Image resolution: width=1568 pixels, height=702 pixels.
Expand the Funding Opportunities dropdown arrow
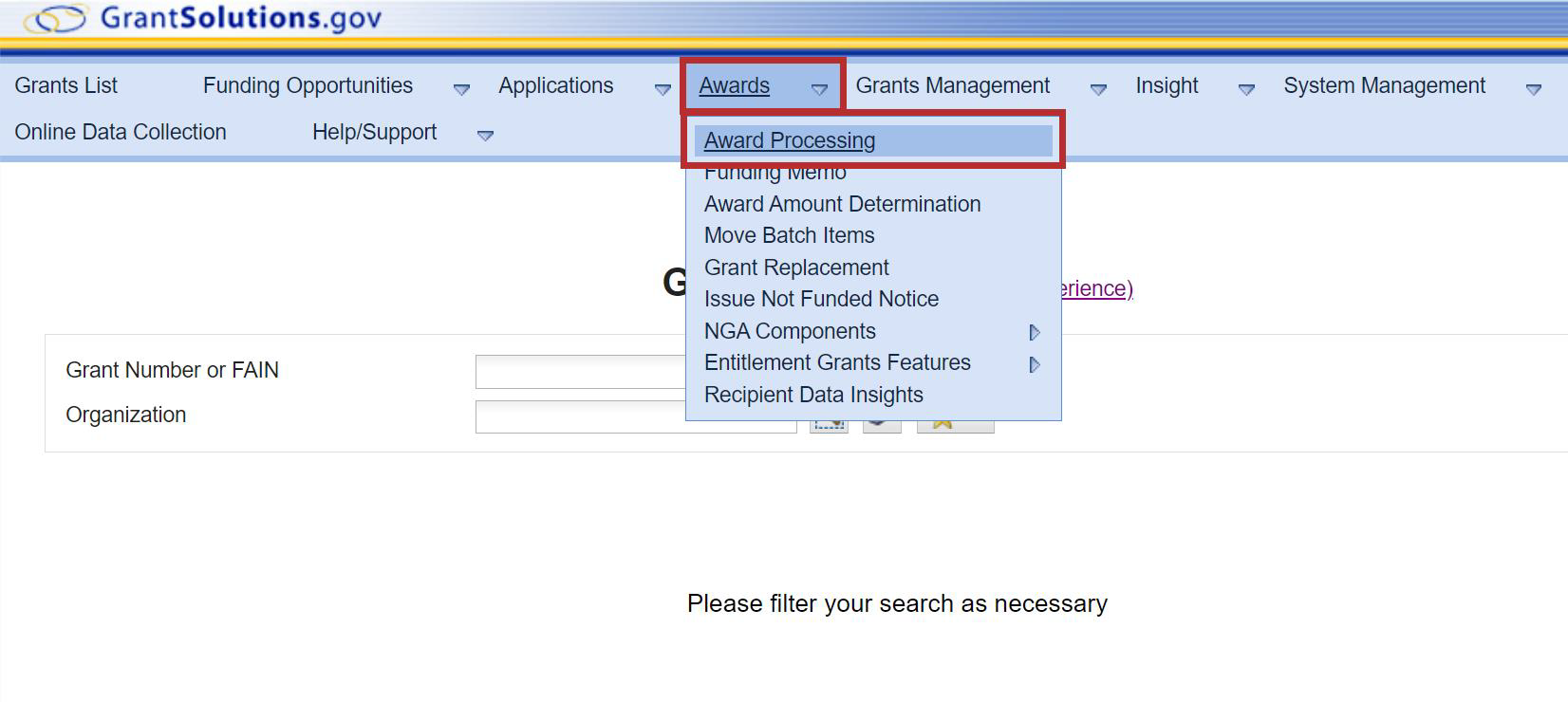461,89
